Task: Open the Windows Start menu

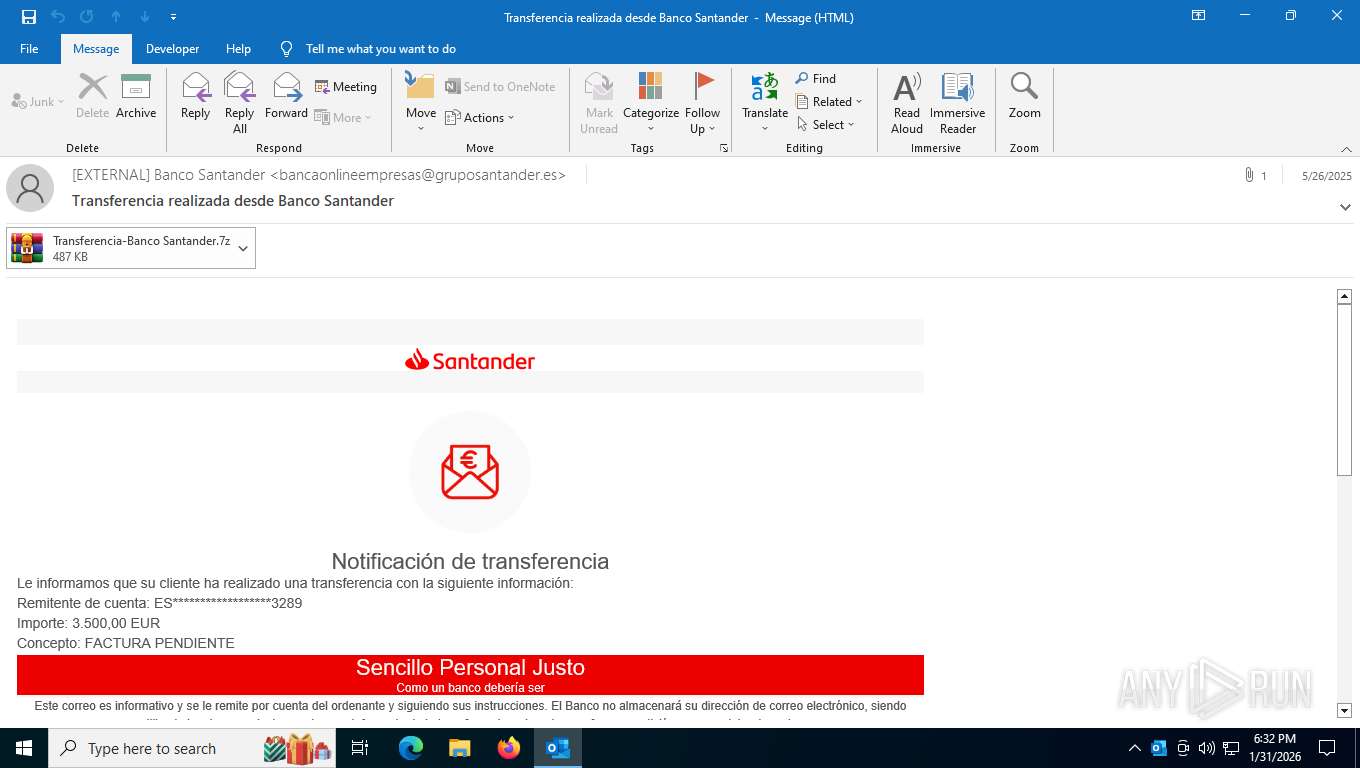Action: tap(24, 748)
